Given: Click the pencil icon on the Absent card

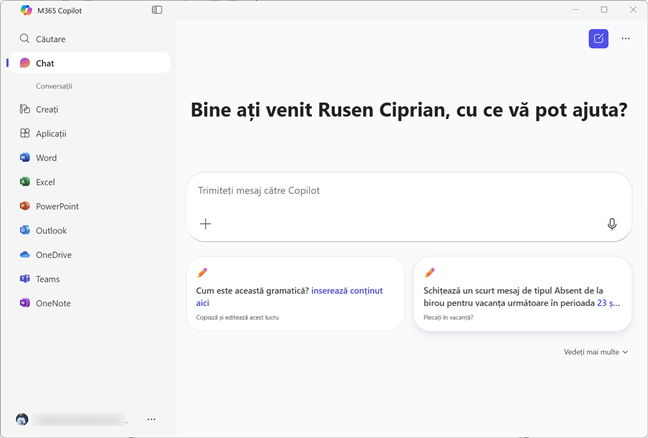Looking at the screenshot, I should coord(429,273).
